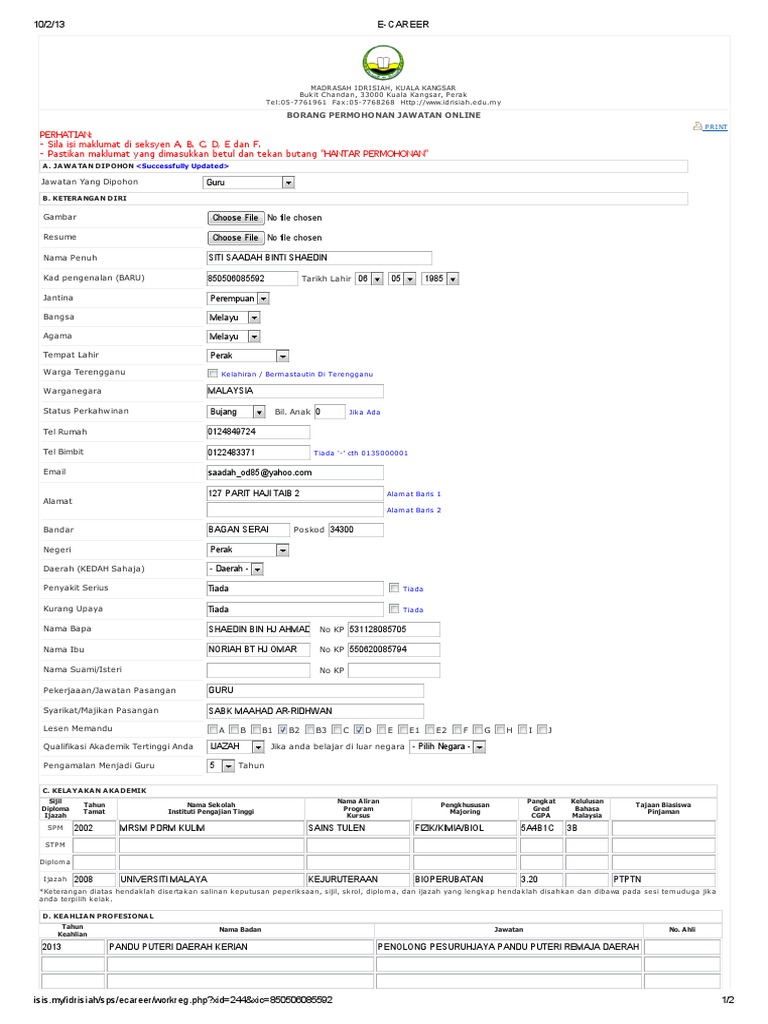The height and width of the screenshot is (1024, 768).
Task: Click SPM grade field 5A4B1C
Action: point(541,828)
